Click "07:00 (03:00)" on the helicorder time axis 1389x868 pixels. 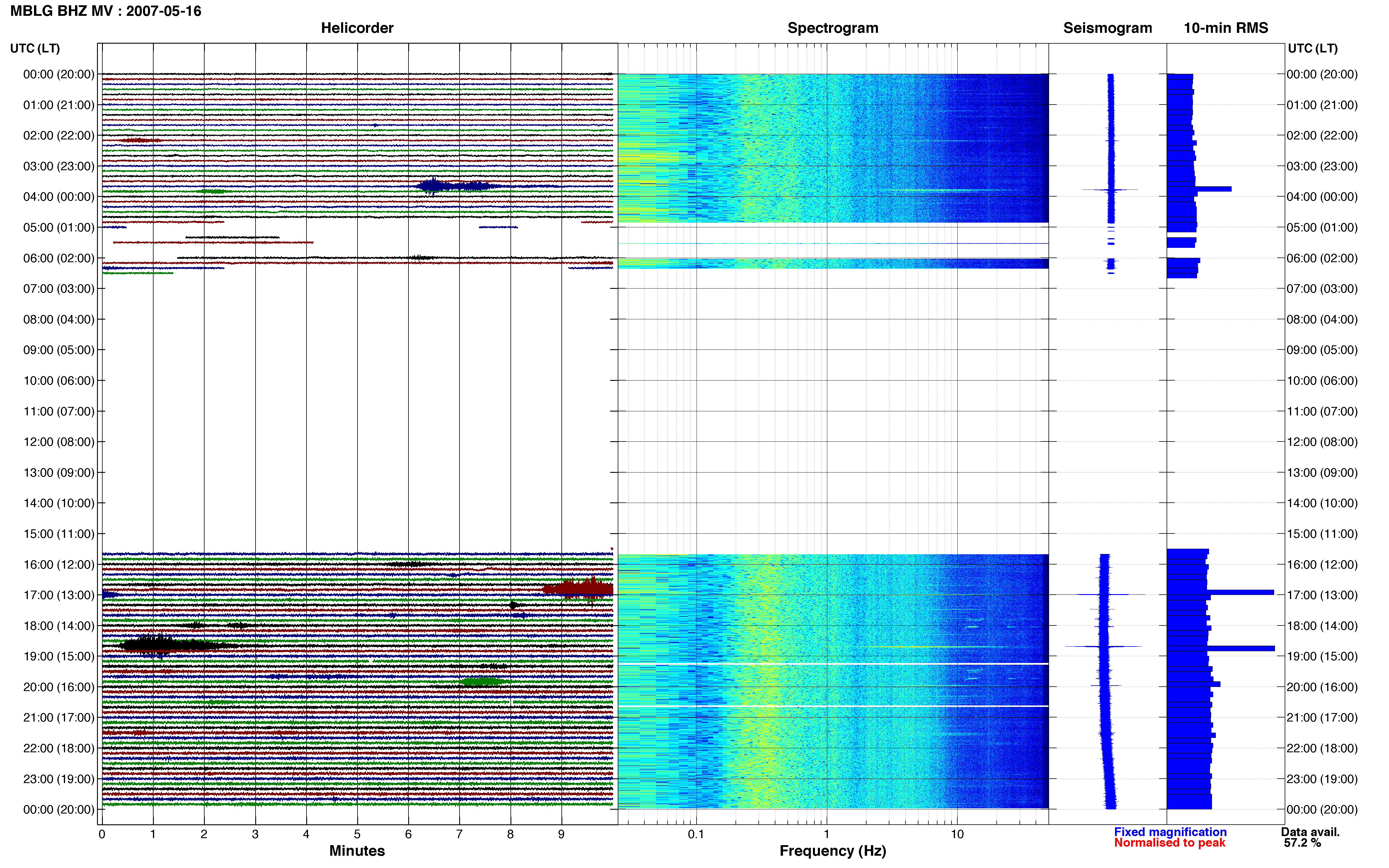click(59, 289)
